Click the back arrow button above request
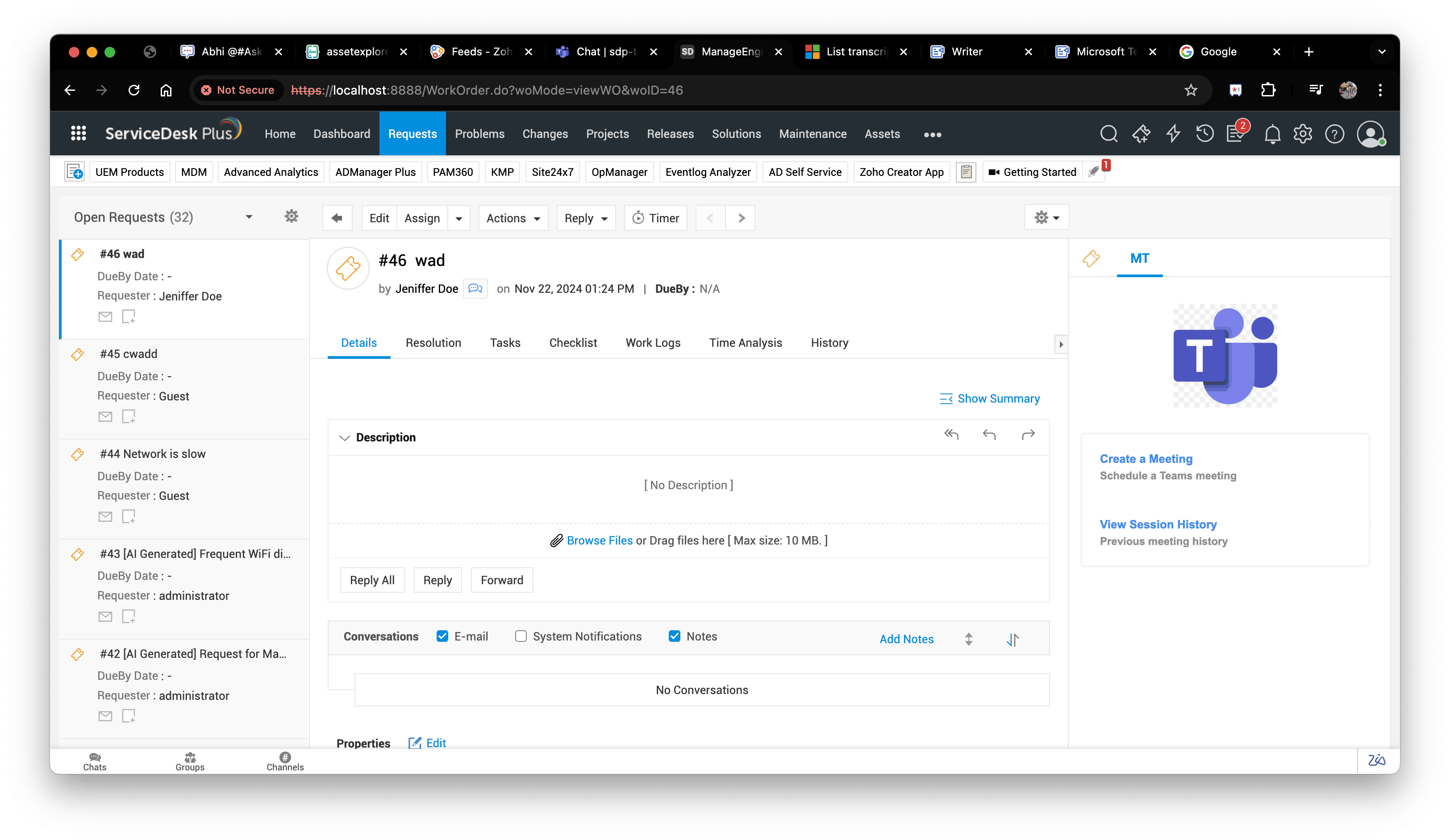The image size is (1450, 840). (337, 218)
